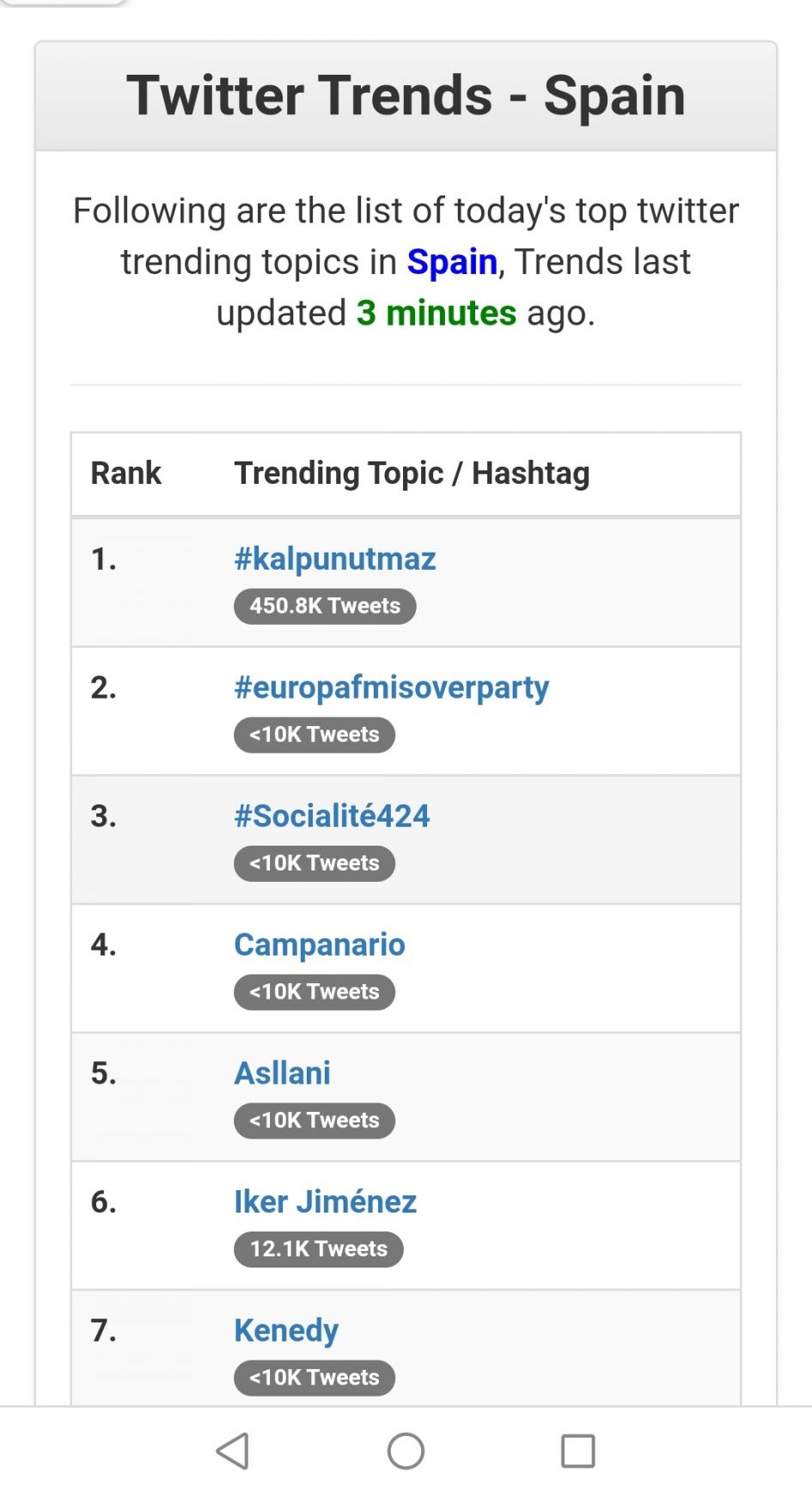This screenshot has height=1497, width=812.
Task: Click the green 3 minutes update text
Action: point(437,313)
